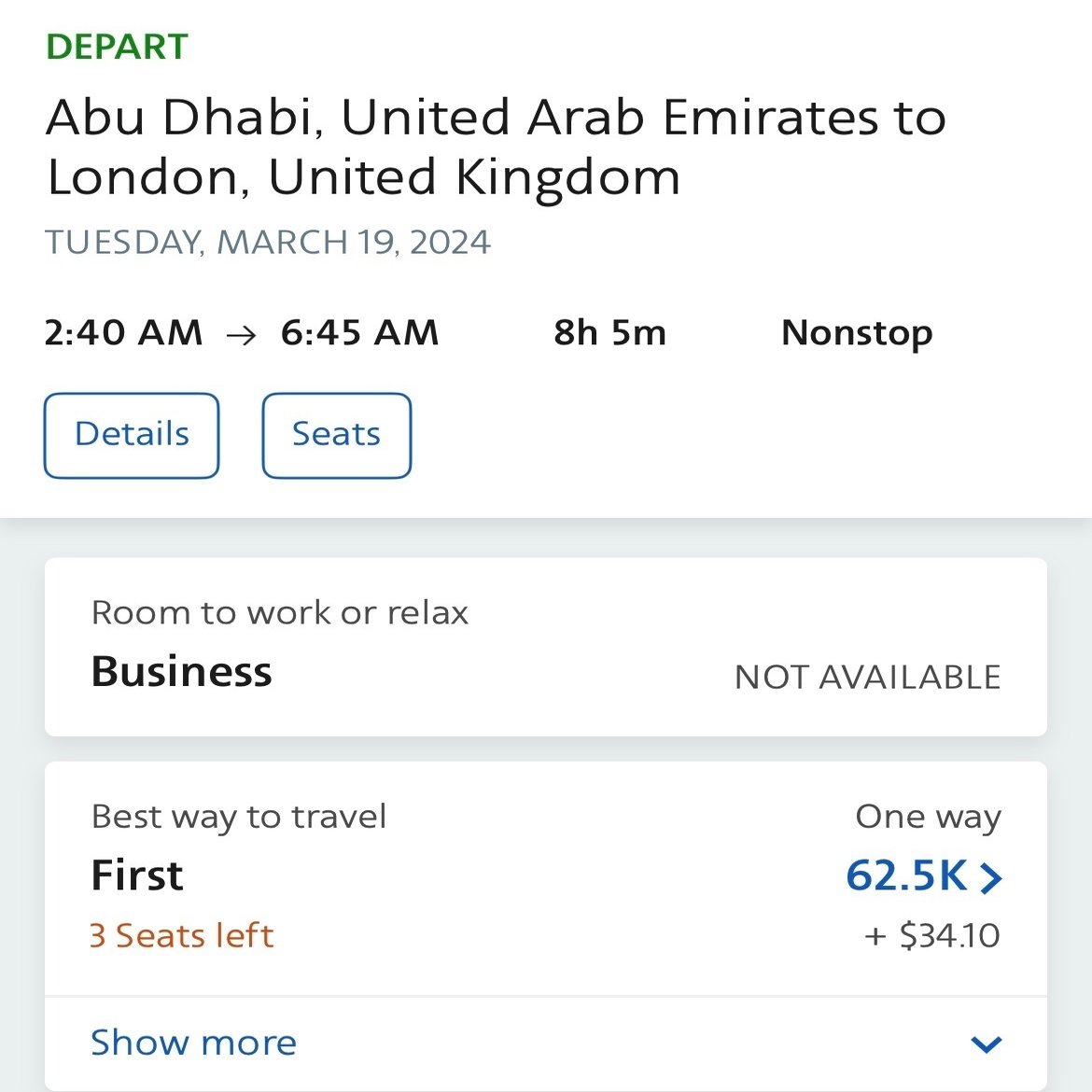Click the 8h 5m duration text
This screenshot has height=1092, width=1092.
(x=610, y=332)
